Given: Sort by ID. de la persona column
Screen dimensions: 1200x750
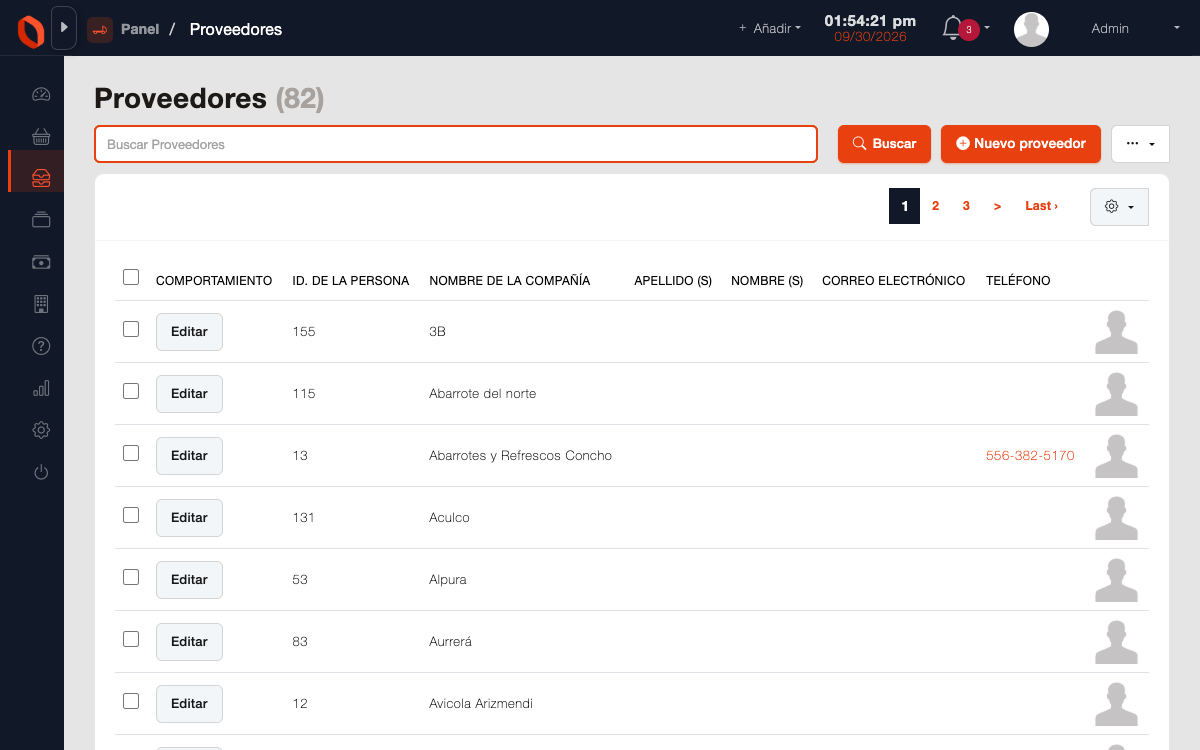Looking at the screenshot, I should click(350, 281).
